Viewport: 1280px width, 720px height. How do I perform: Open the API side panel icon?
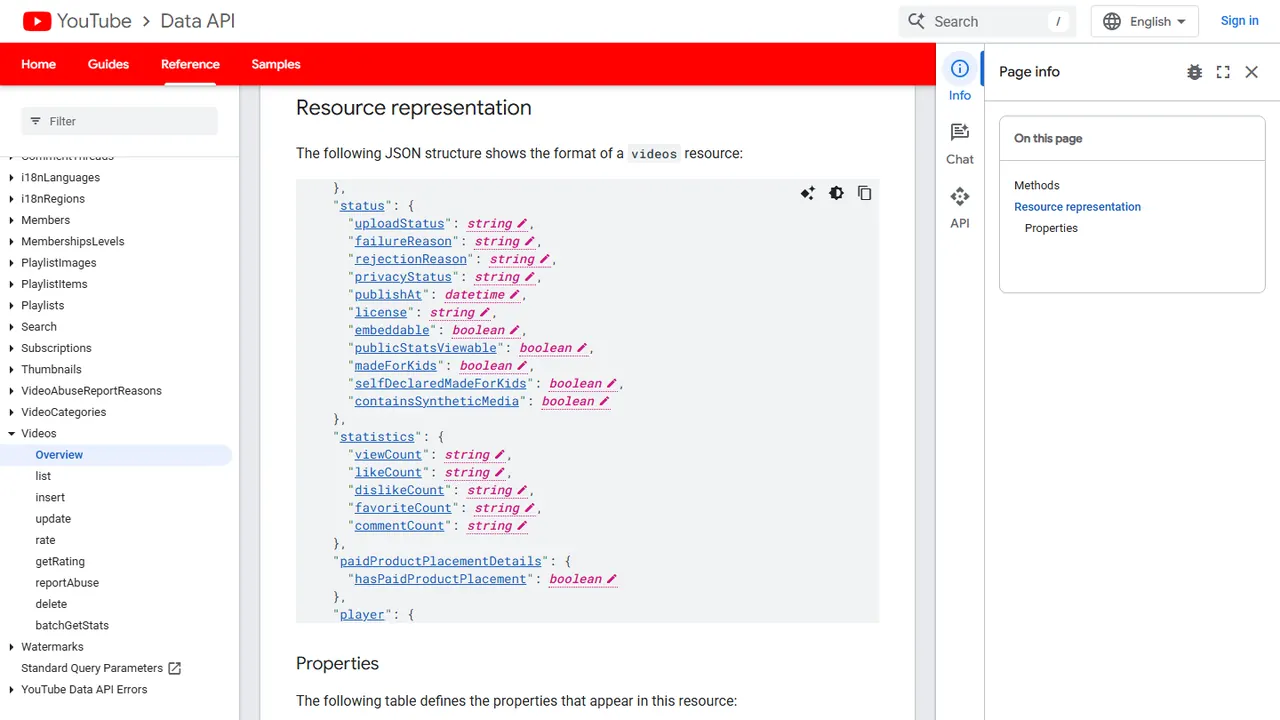coord(960,196)
